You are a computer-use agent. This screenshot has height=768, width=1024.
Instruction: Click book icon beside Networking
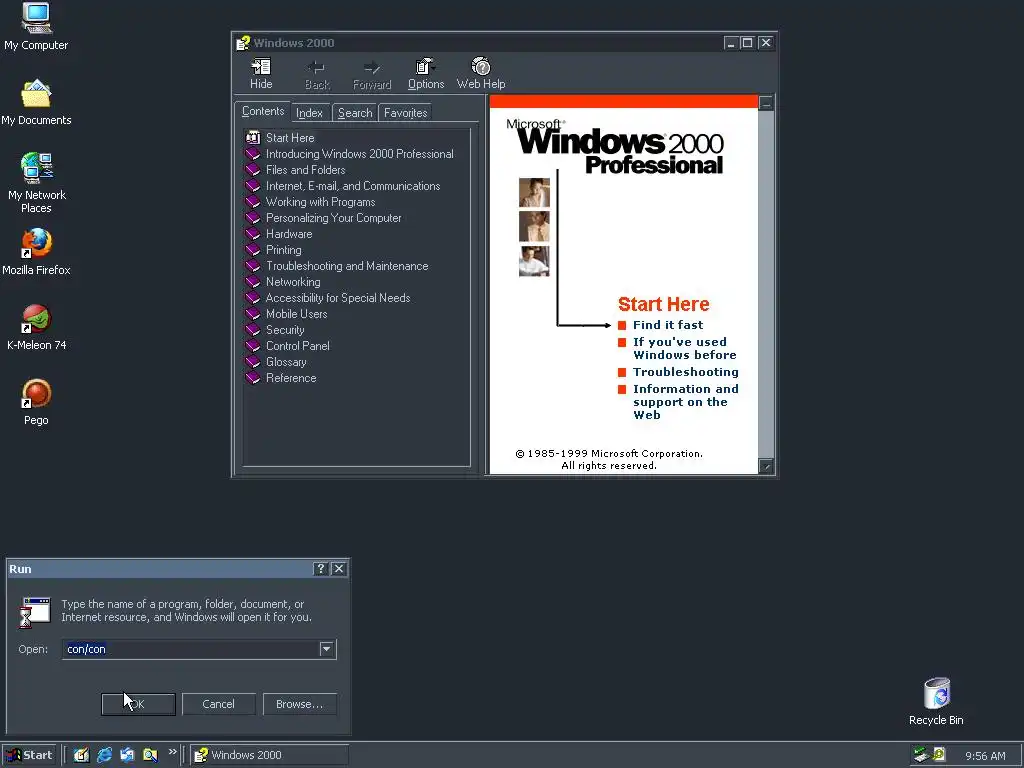coord(253,282)
